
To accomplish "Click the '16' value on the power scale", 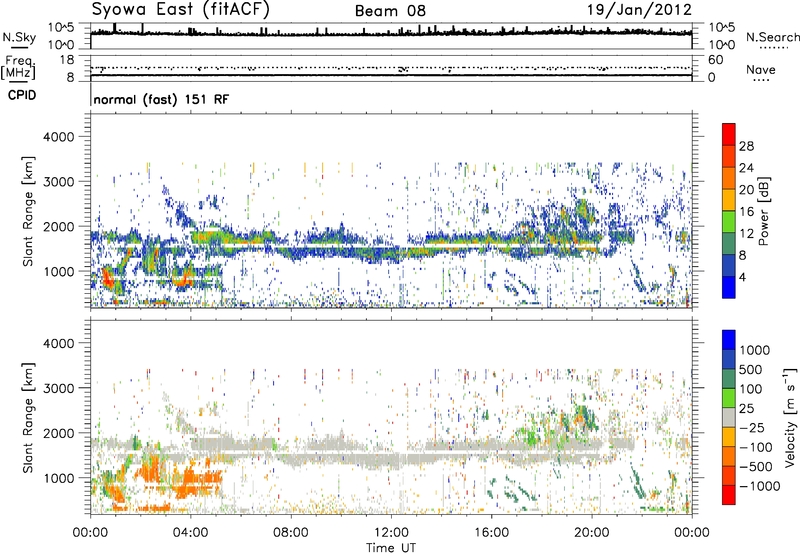I will pos(746,212).
